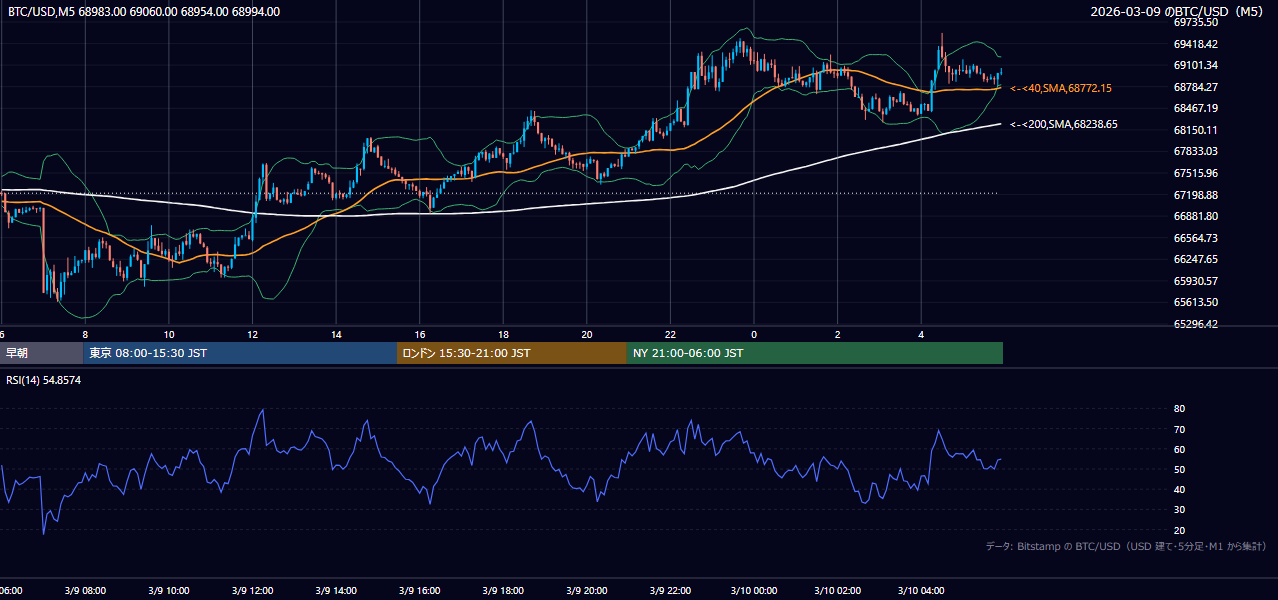Viewport: 1278px width, 600px height.
Task: Click RSI scale value 60
Action: pyautogui.click(x=1179, y=449)
